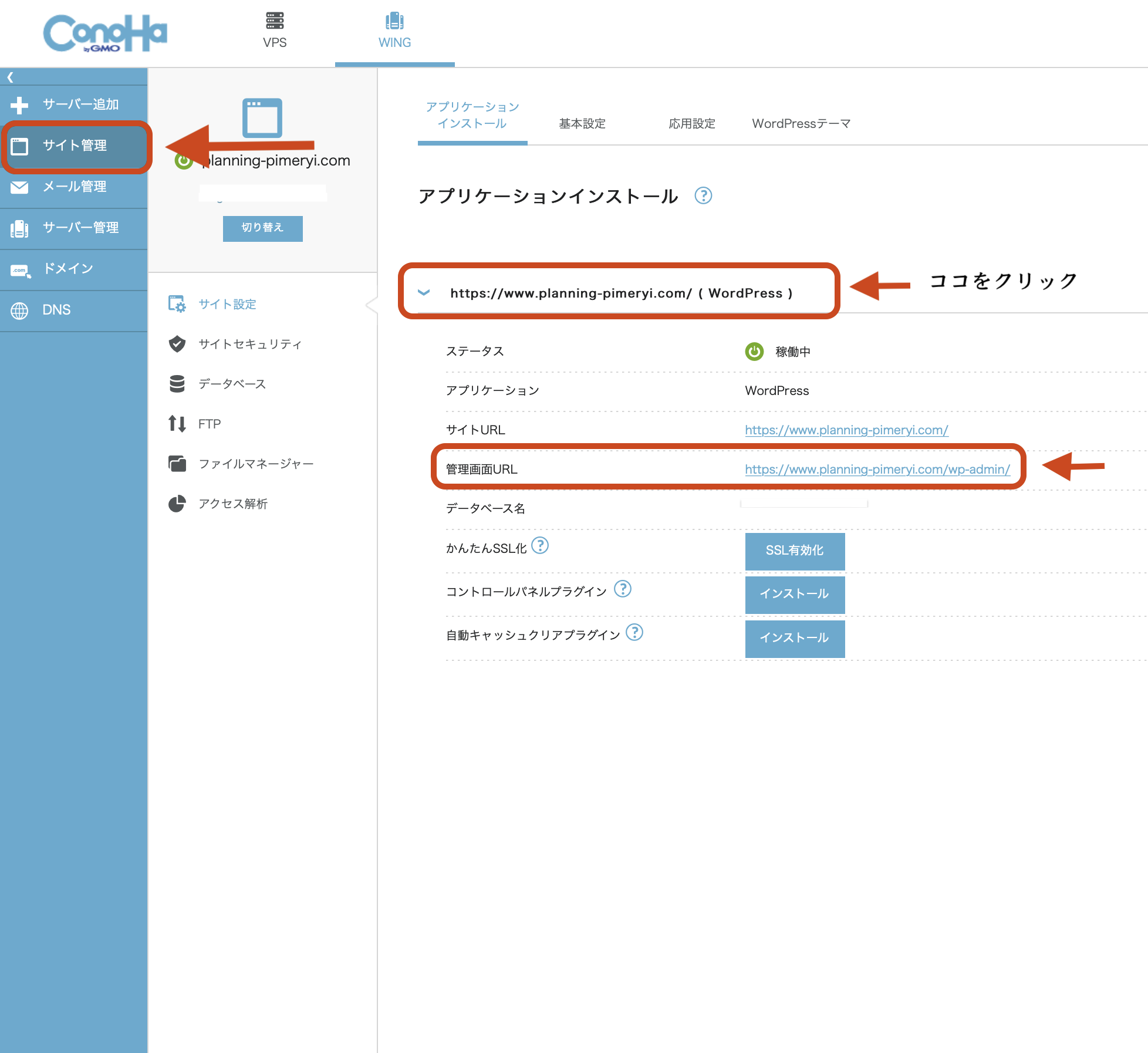Screen dimensions: 1148x1053
Task: Click the VPS text label
Action: coord(275,43)
